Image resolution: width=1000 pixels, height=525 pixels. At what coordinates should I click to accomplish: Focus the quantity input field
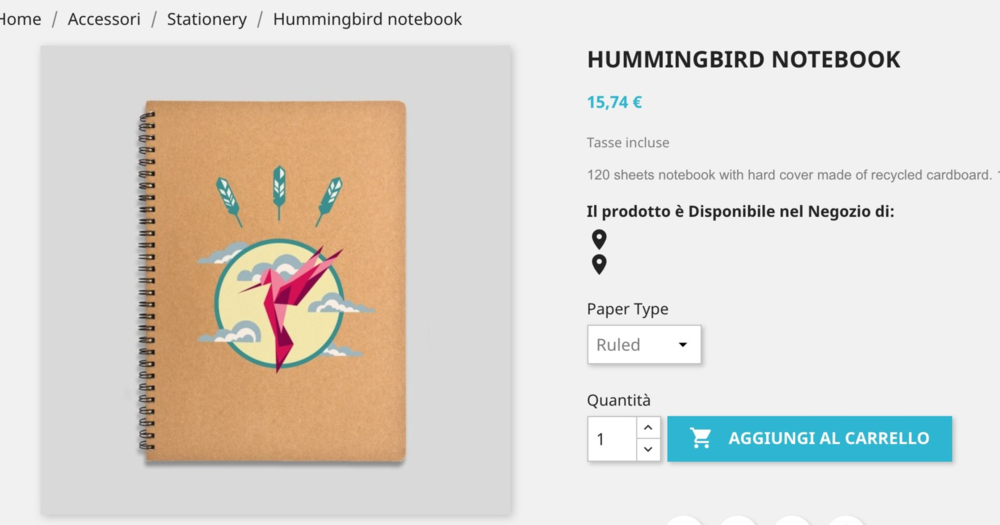pos(612,439)
